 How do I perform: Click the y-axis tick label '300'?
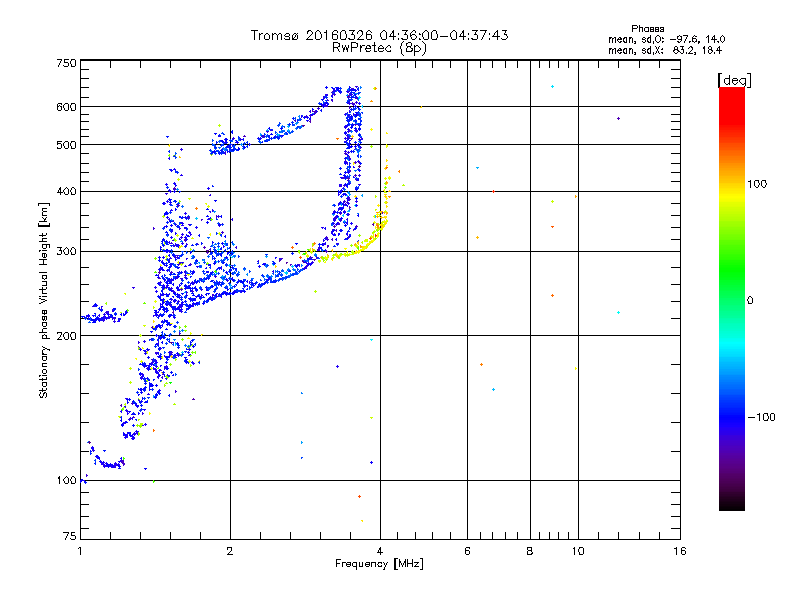click(66, 252)
